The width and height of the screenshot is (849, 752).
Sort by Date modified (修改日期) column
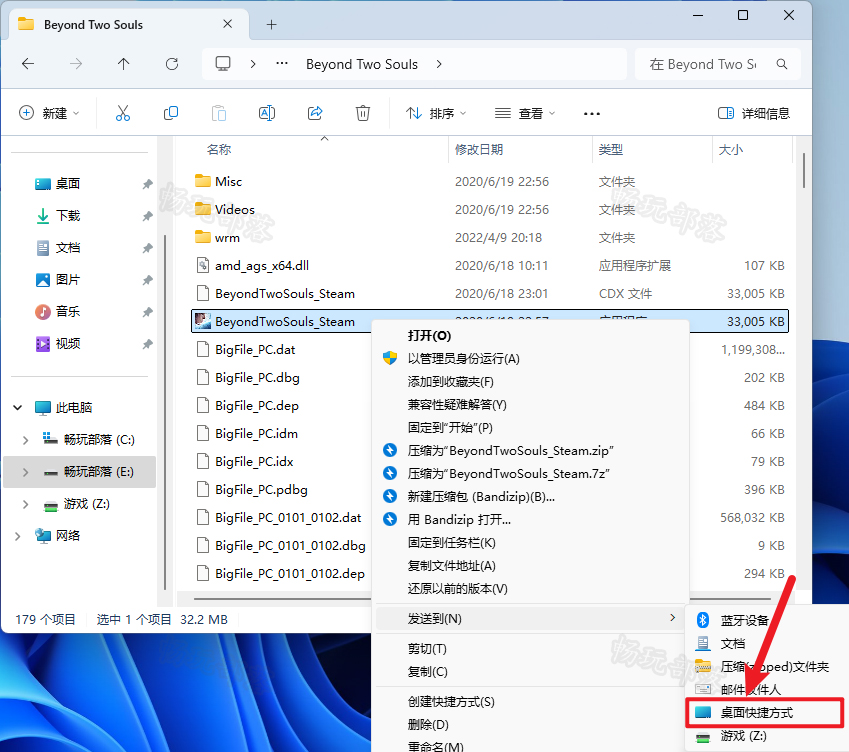(479, 149)
